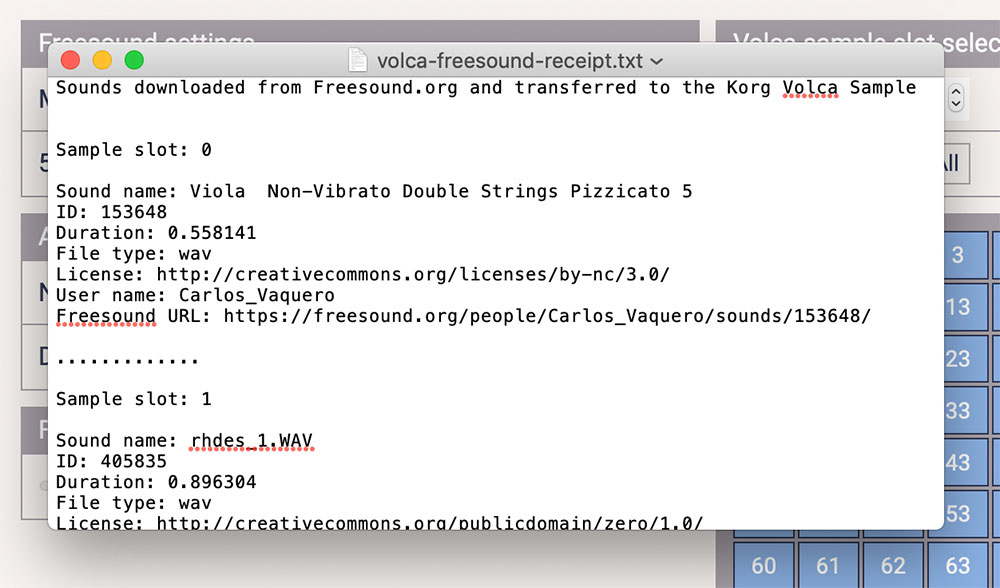Click the document icon beside volca-freesound-receipt.txt
Screen dimensions: 1000x588
[x=357, y=61]
